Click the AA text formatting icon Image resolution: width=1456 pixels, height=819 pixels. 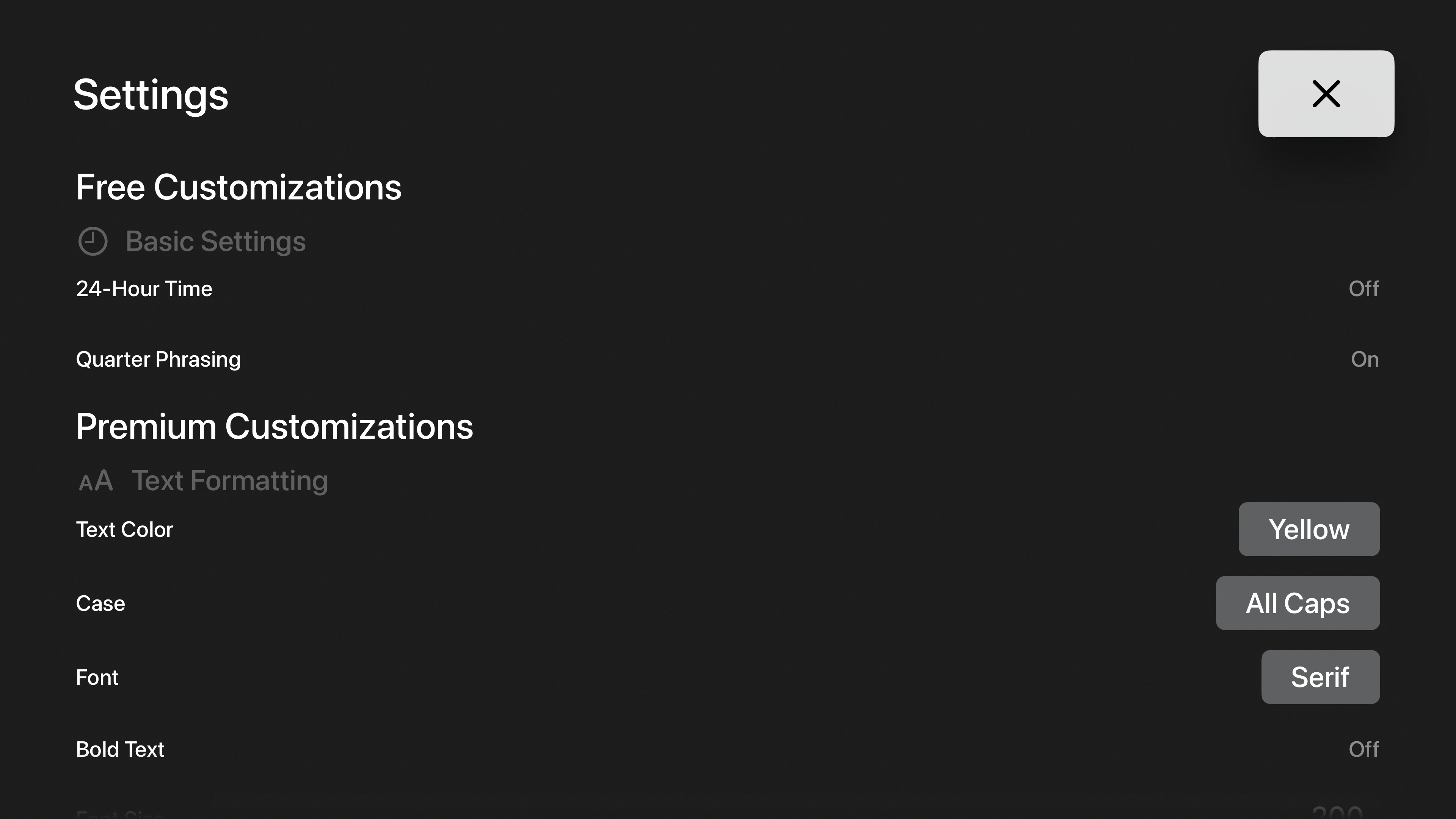(96, 481)
